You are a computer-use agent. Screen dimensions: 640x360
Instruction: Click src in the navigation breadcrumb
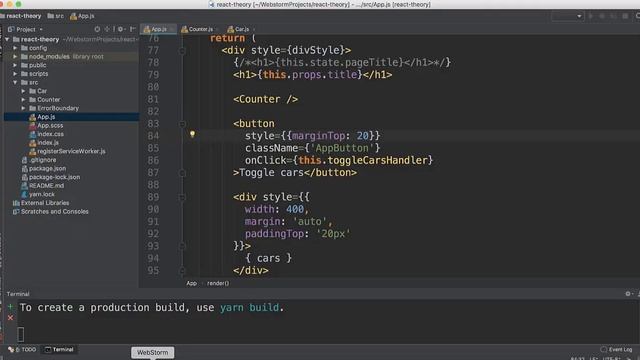pyautogui.click(x=56, y=16)
